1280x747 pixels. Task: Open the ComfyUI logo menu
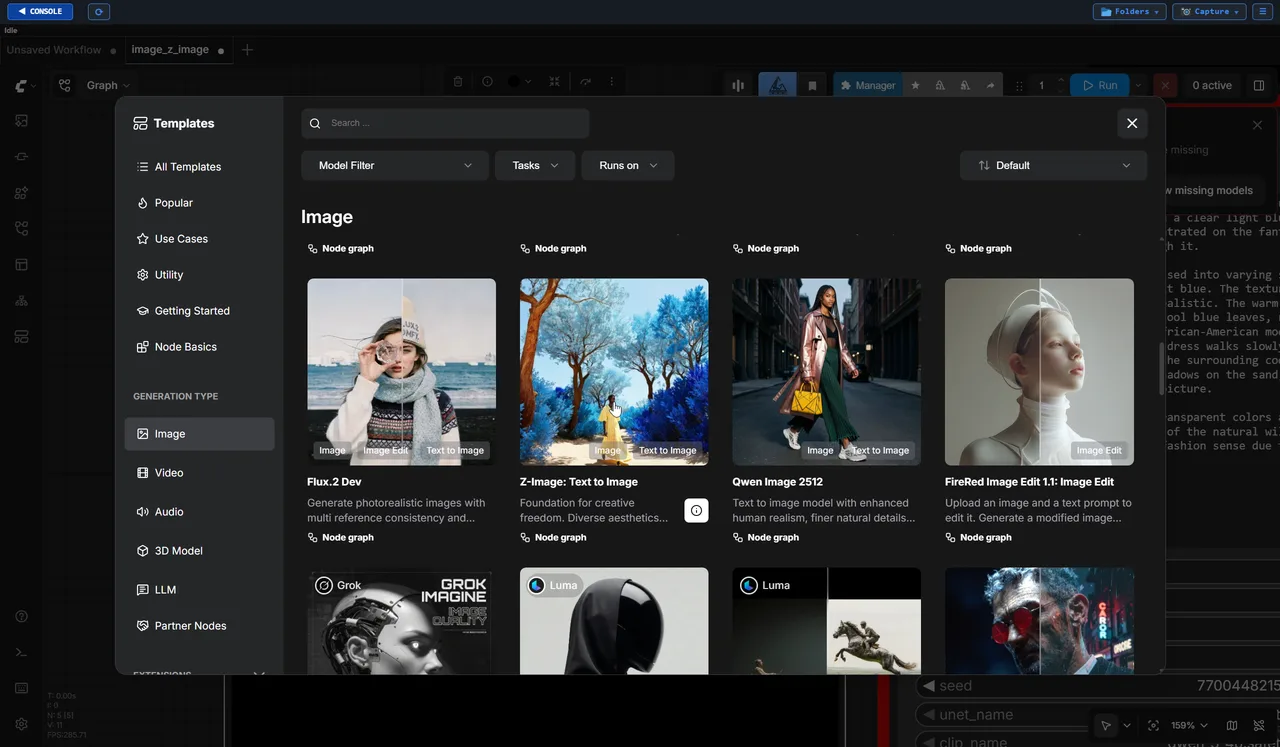click(x=25, y=86)
